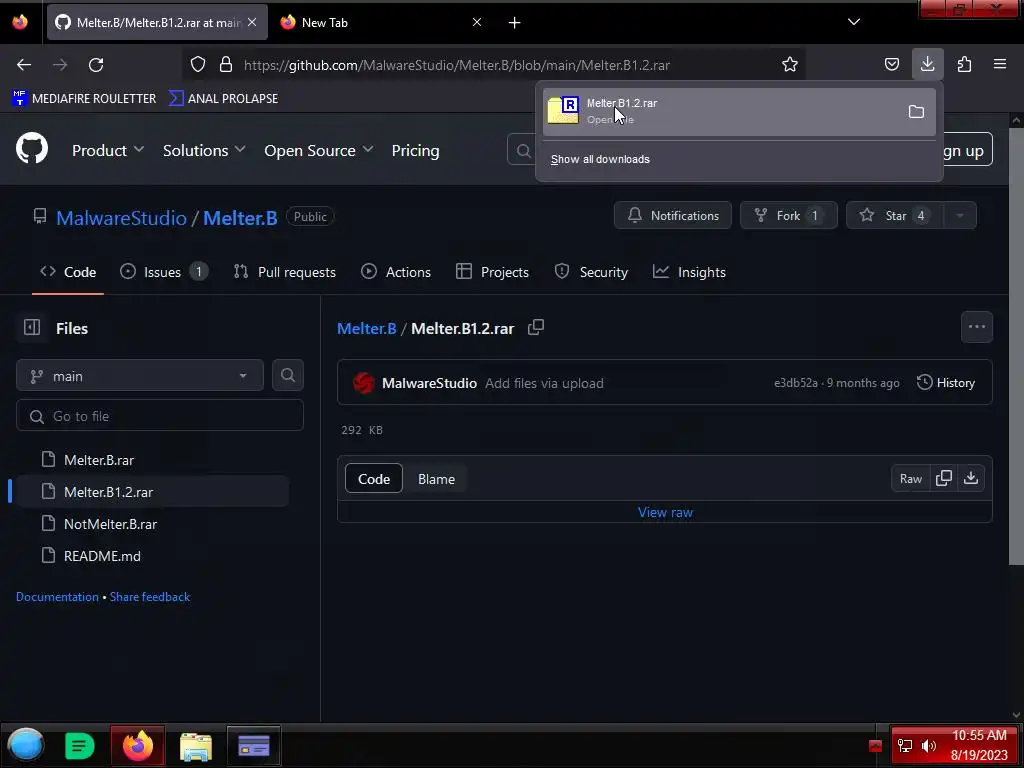Open the Pricing page
This screenshot has width=1024, height=768.
pos(415,150)
